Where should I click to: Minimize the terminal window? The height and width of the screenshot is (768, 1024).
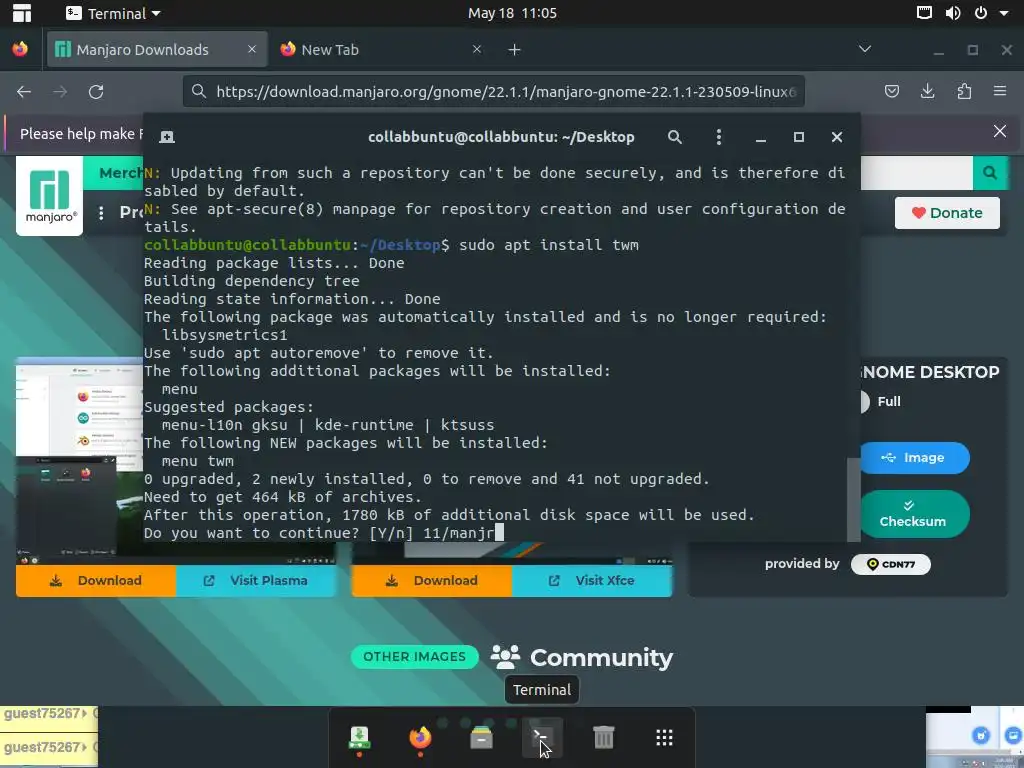pos(760,138)
